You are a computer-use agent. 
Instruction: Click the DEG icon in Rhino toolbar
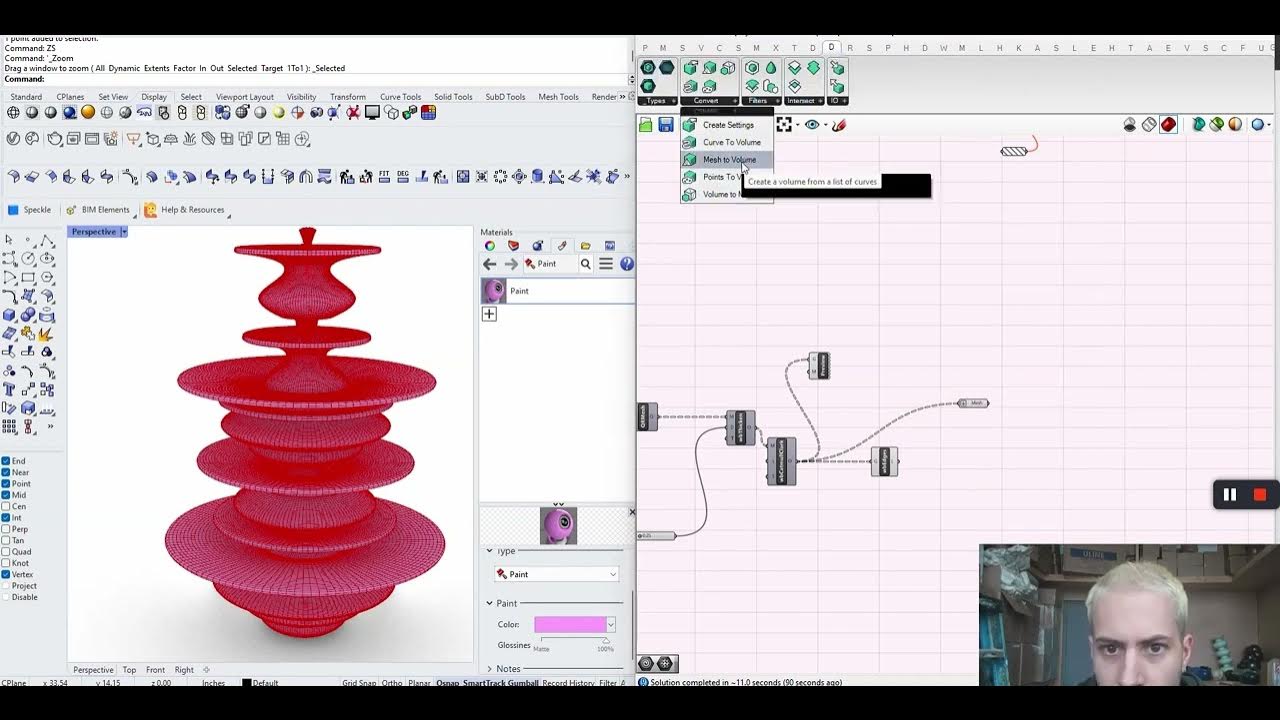[x=403, y=177]
